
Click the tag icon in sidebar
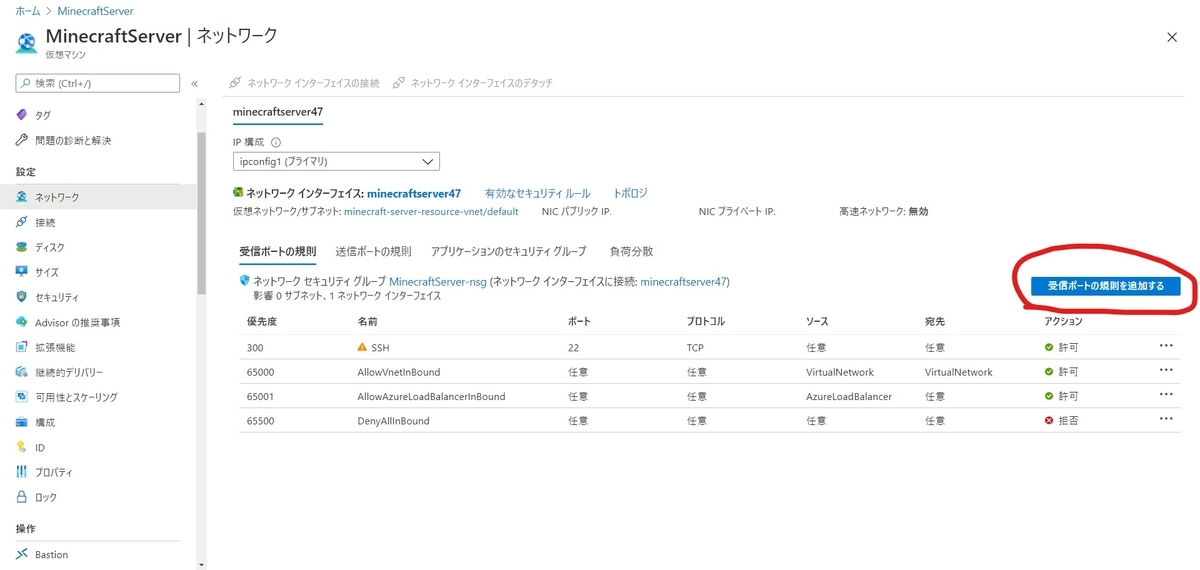pos(22,115)
